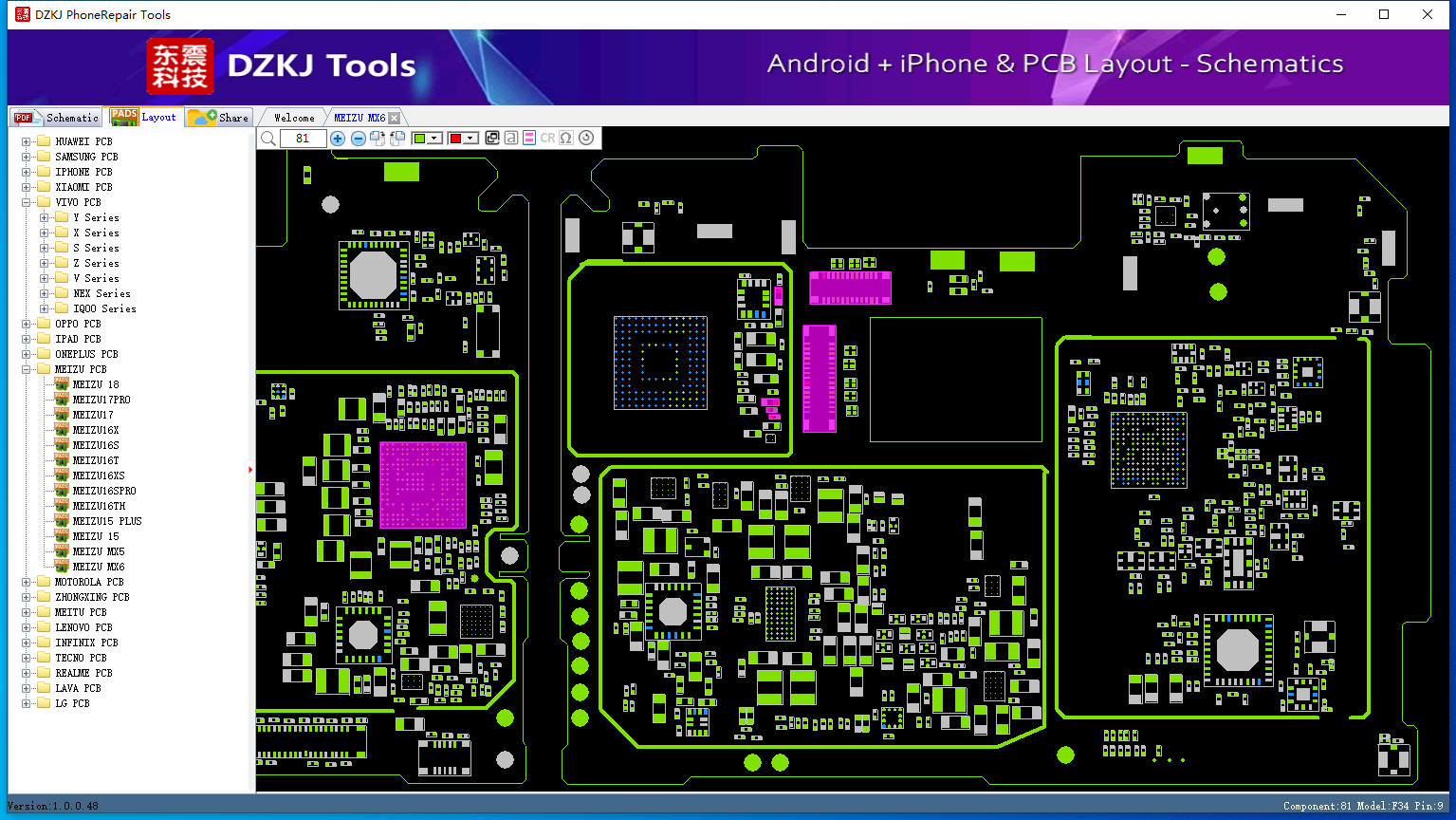1456x820 pixels.
Task: Click the pink lines layer icon
Action: (529, 138)
